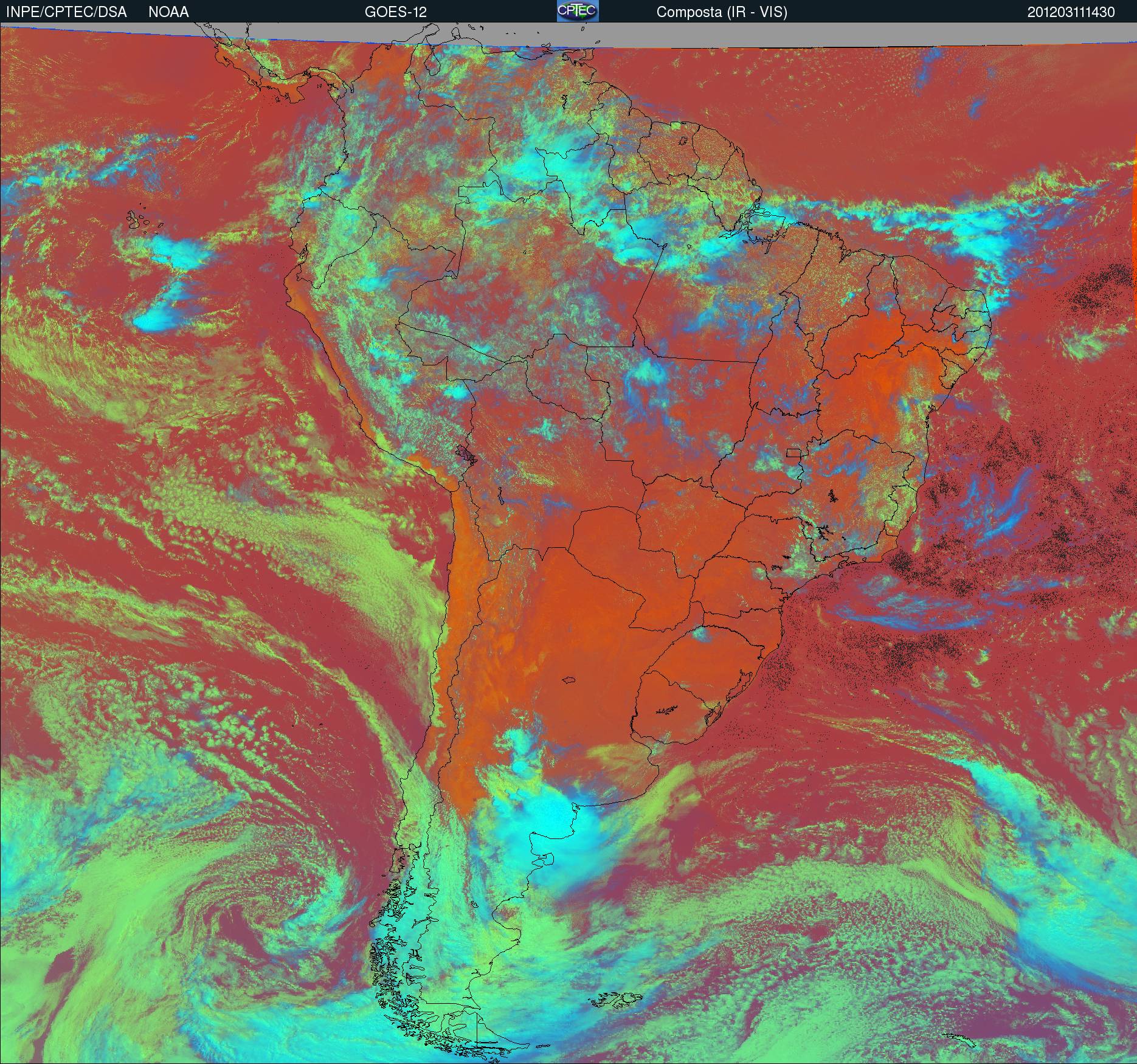Click the GOES-12 satellite label
1137x1064 pixels.
pos(395,12)
